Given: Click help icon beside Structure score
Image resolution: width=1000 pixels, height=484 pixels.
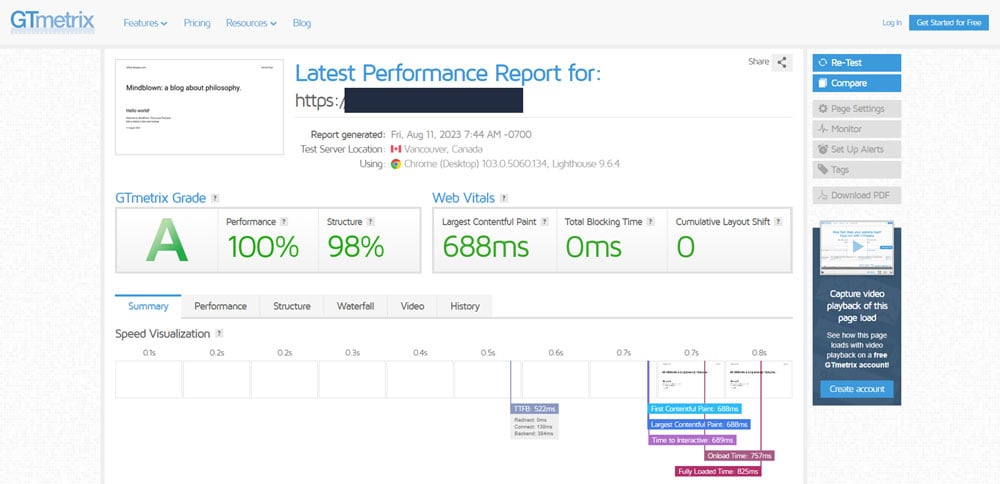Looking at the screenshot, I should (370, 221).
